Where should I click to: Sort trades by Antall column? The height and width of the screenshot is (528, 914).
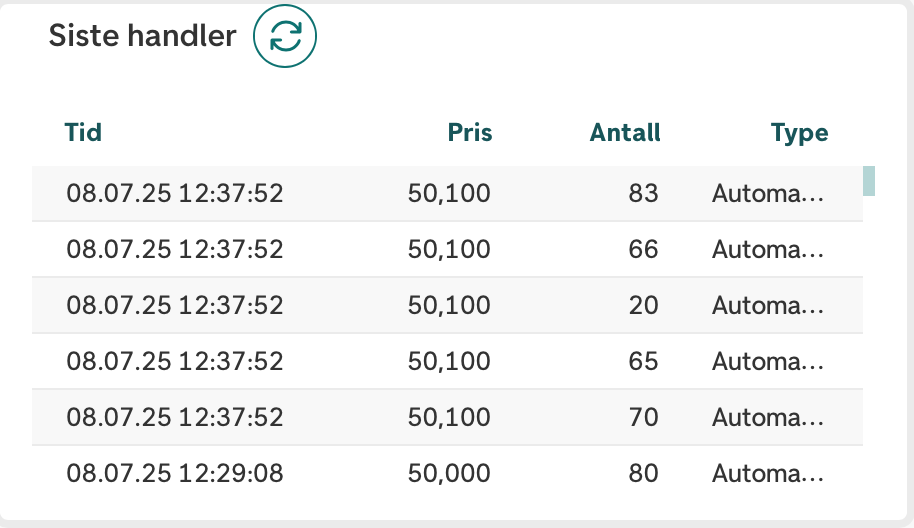tap(625, 132)
